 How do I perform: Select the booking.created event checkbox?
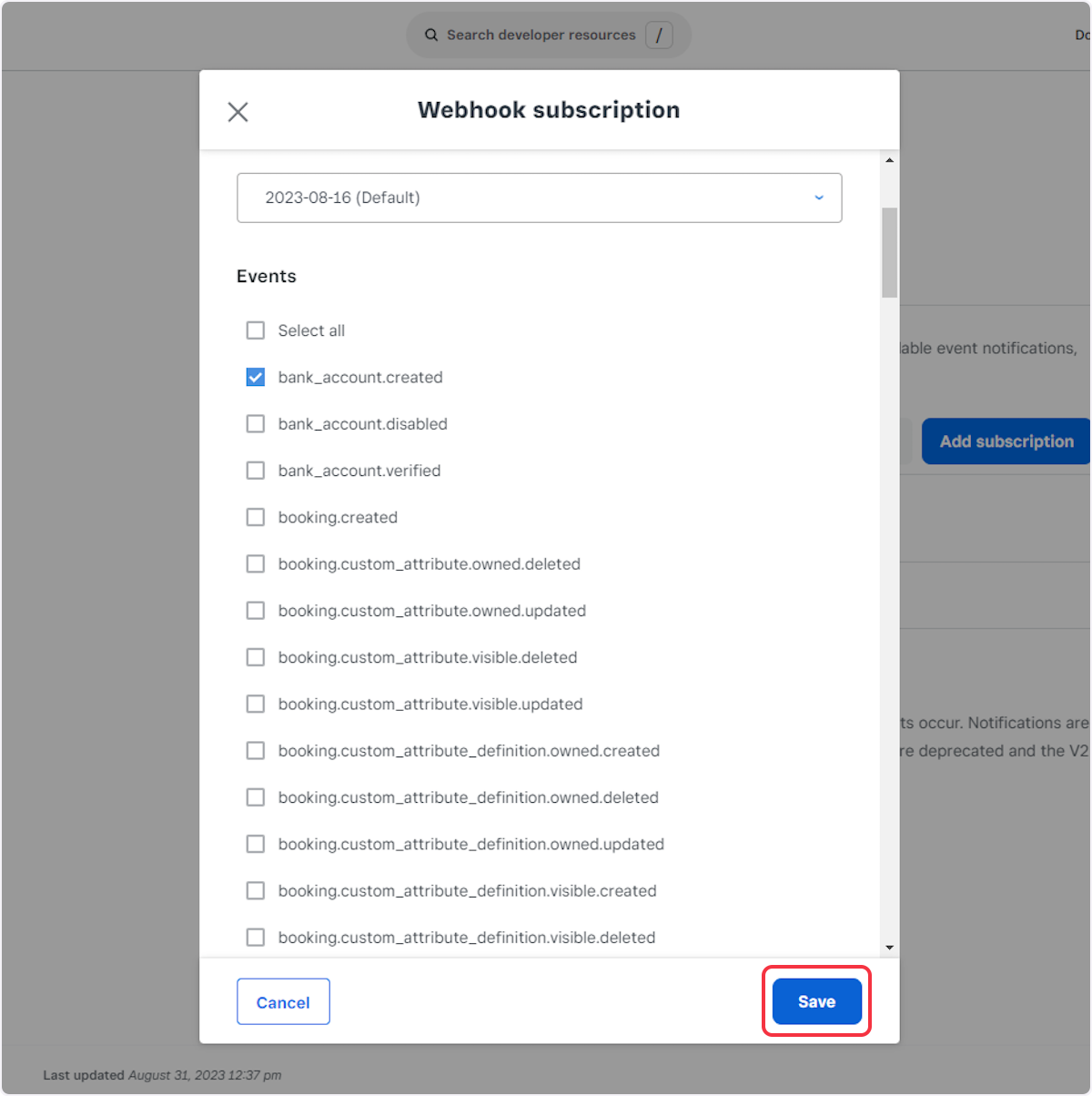[x=256, y=517]
